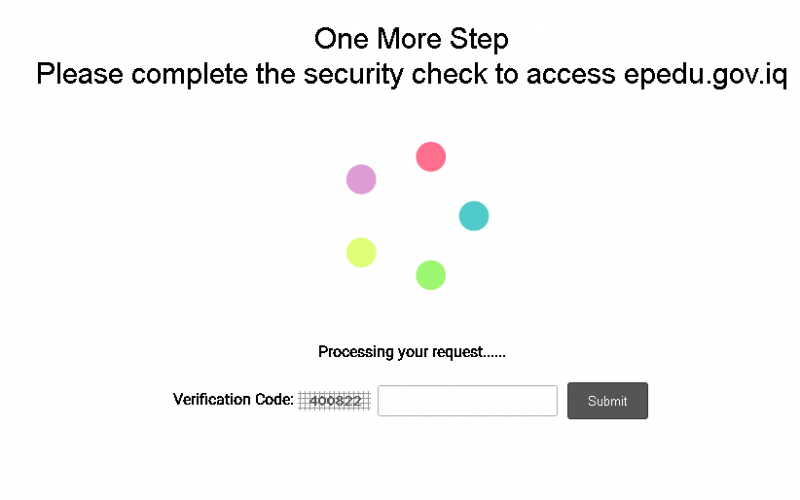Click the 400822 captcha image
The image size is (800, 500).
pyautogui.click(x=335, y=401)
